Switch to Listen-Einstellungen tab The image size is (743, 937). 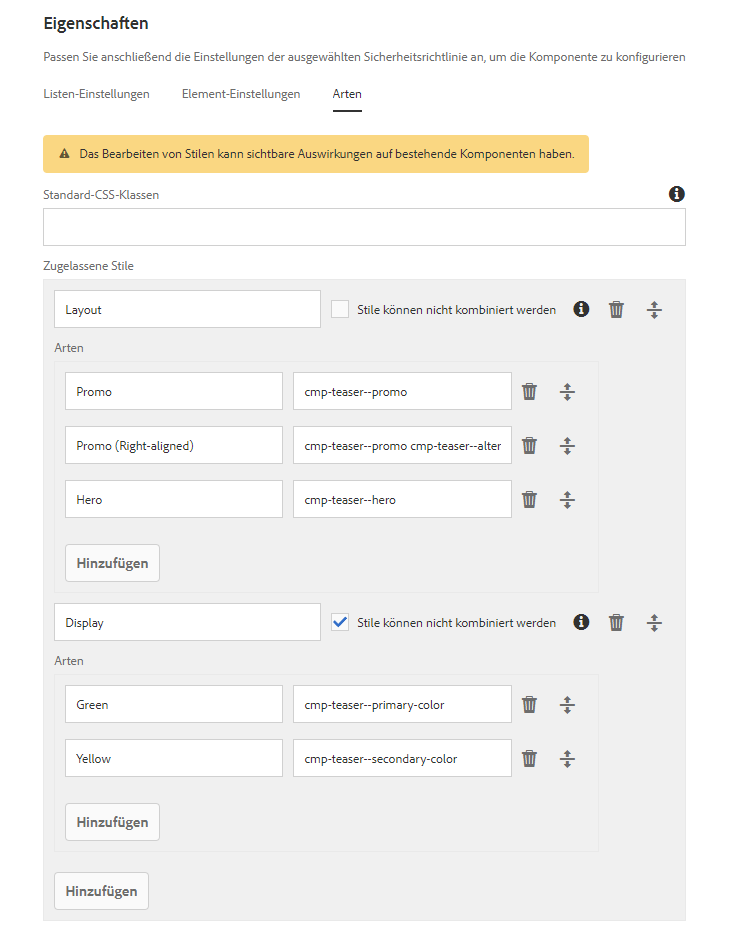[x=97, y=94]
